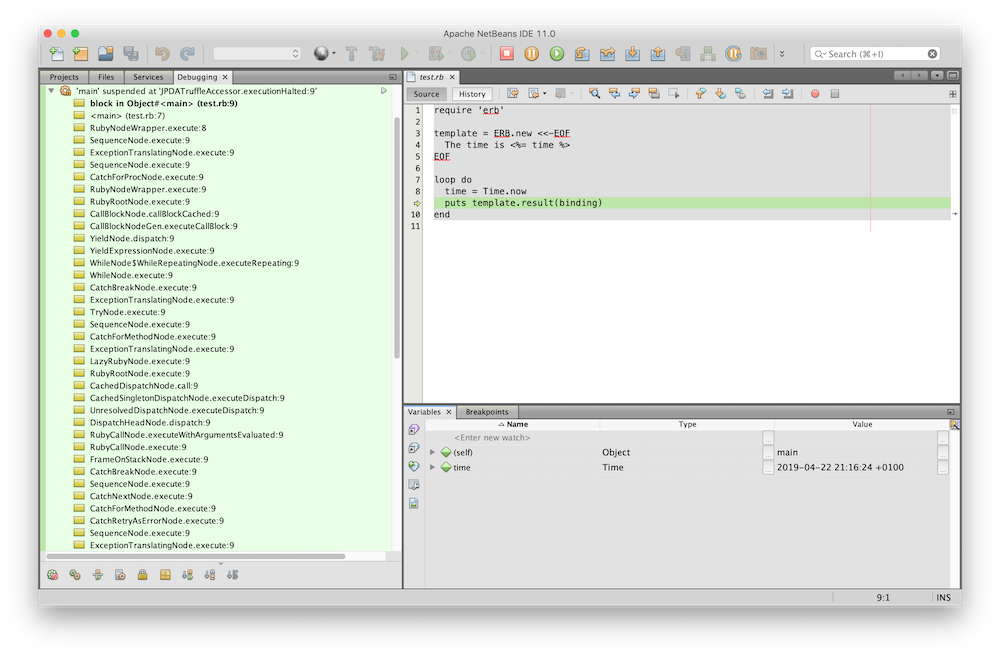Continue execution with the green play button
Viewport: 1000px width, 656px height.
pos(557,54)
